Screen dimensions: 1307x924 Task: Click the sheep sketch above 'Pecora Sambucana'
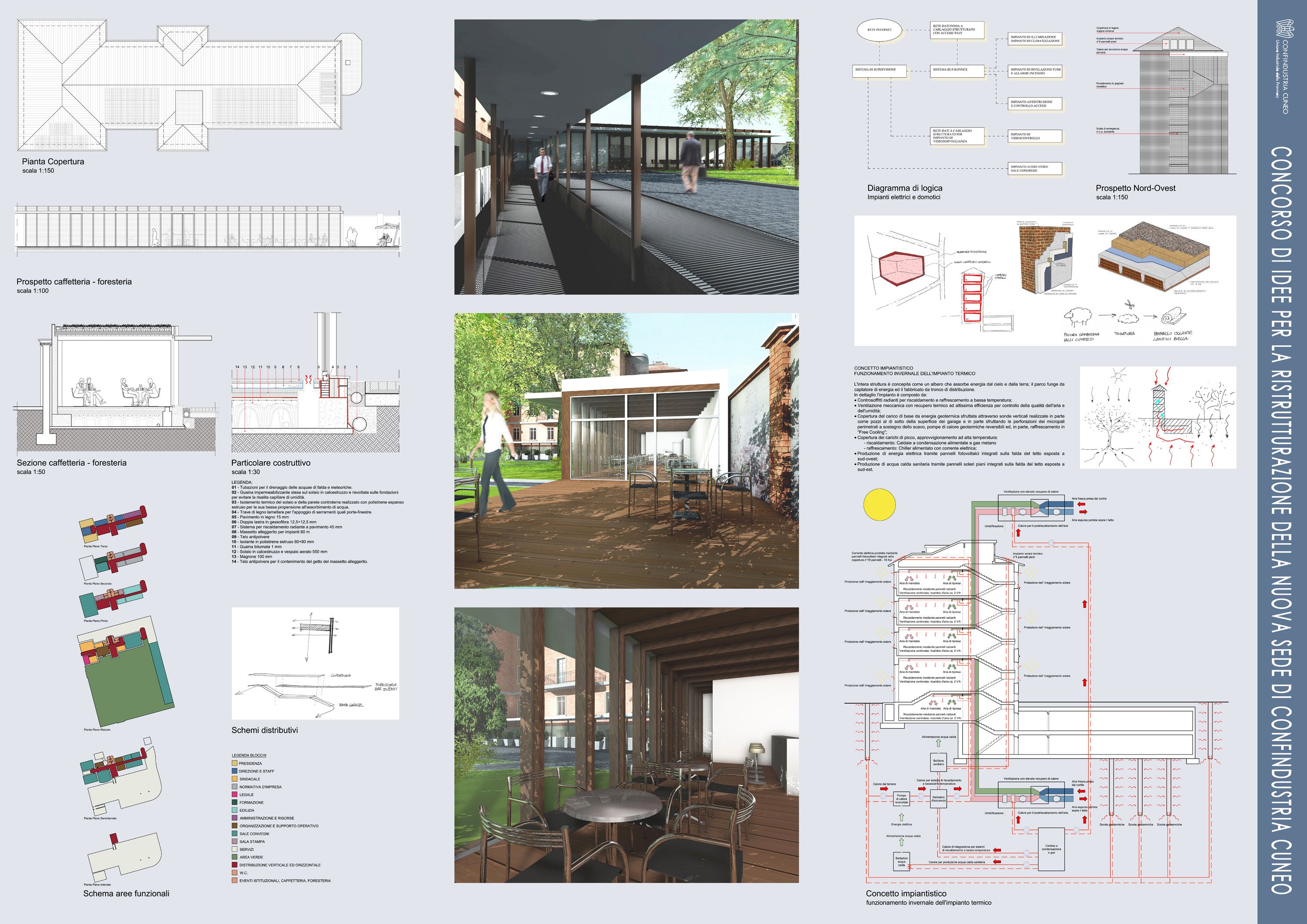[x=1078, y=316]
